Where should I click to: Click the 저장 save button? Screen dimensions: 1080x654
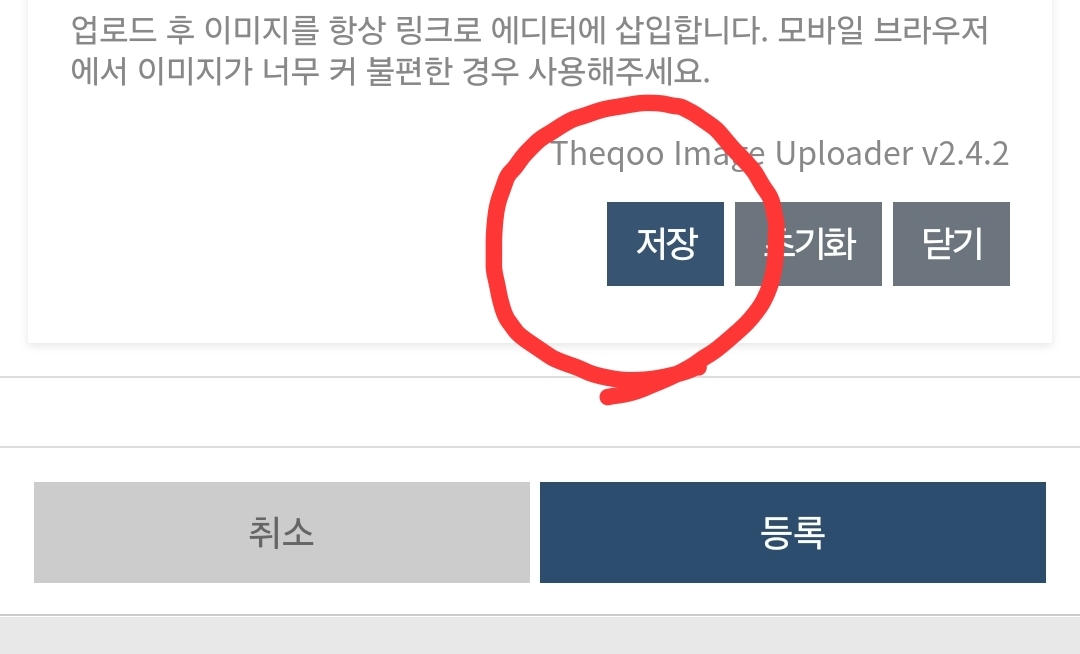(x=665, y=244)
